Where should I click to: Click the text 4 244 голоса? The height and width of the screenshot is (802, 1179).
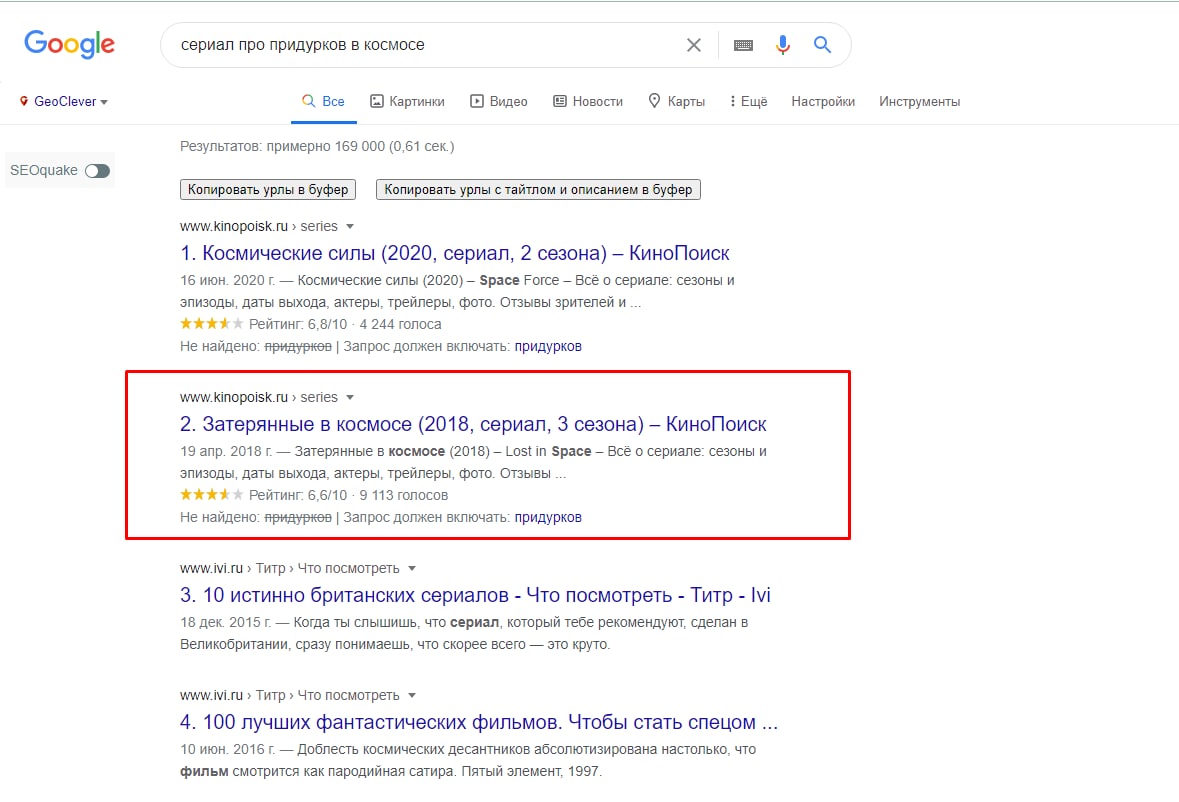coord(400,325)
